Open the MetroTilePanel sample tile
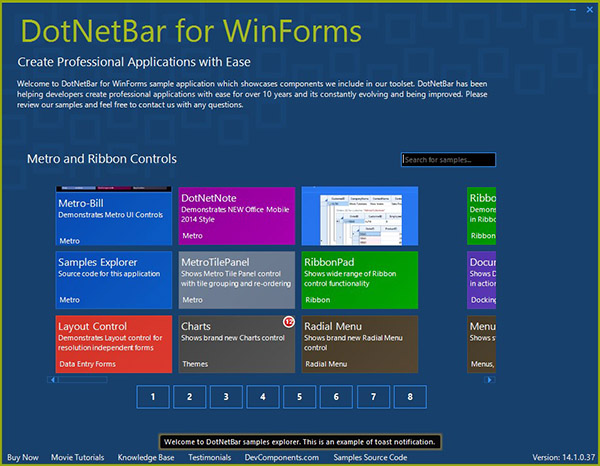This screenshot has width=600, height=466. (237, 280)
